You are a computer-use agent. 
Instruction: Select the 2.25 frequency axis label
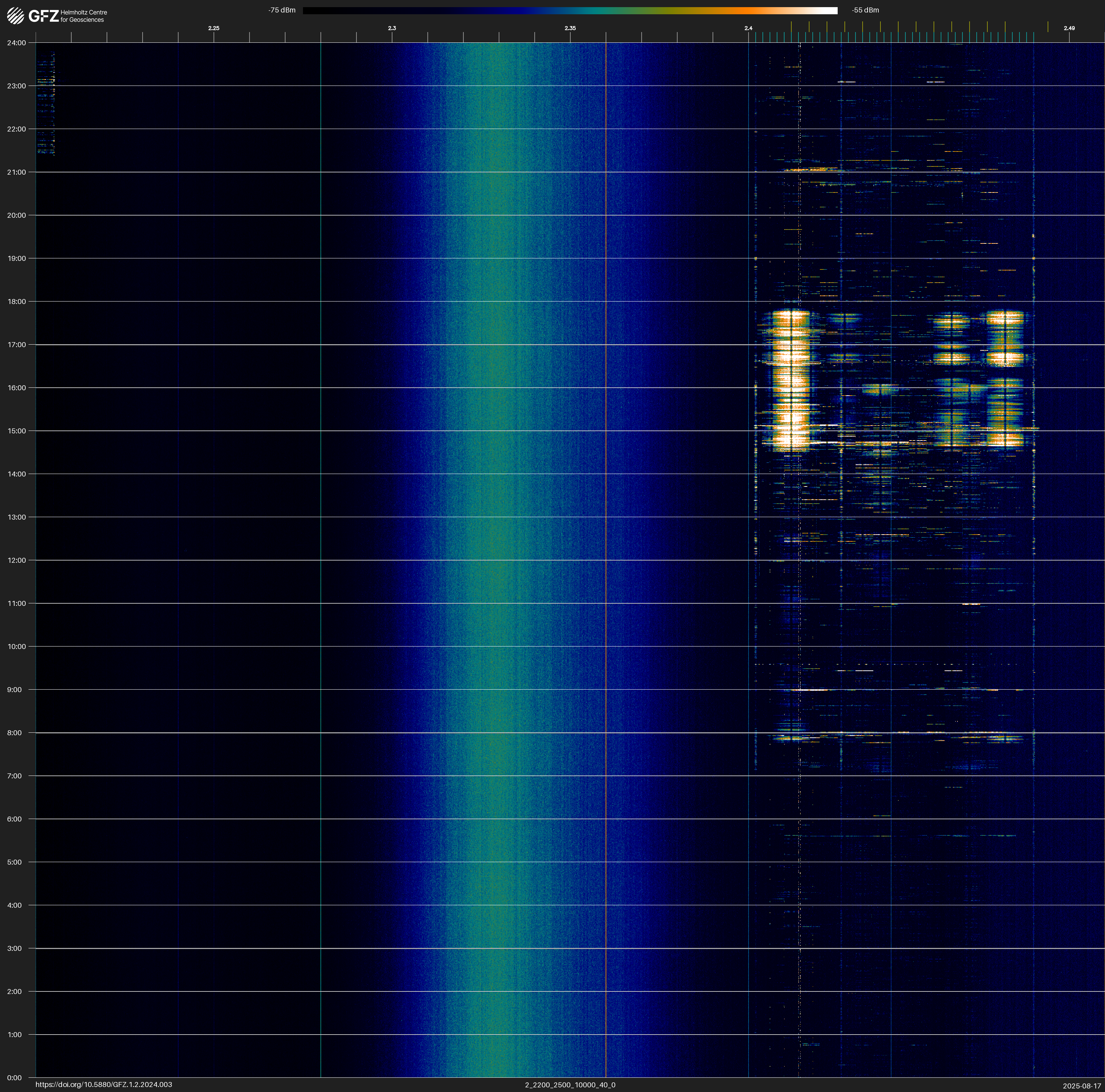point(213,28)
